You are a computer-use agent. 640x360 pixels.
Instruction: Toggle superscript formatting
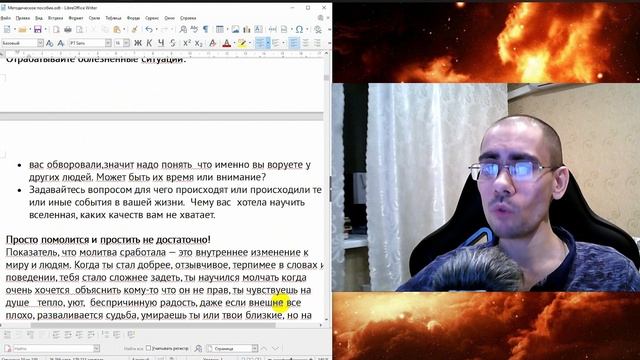coord(187,43)
